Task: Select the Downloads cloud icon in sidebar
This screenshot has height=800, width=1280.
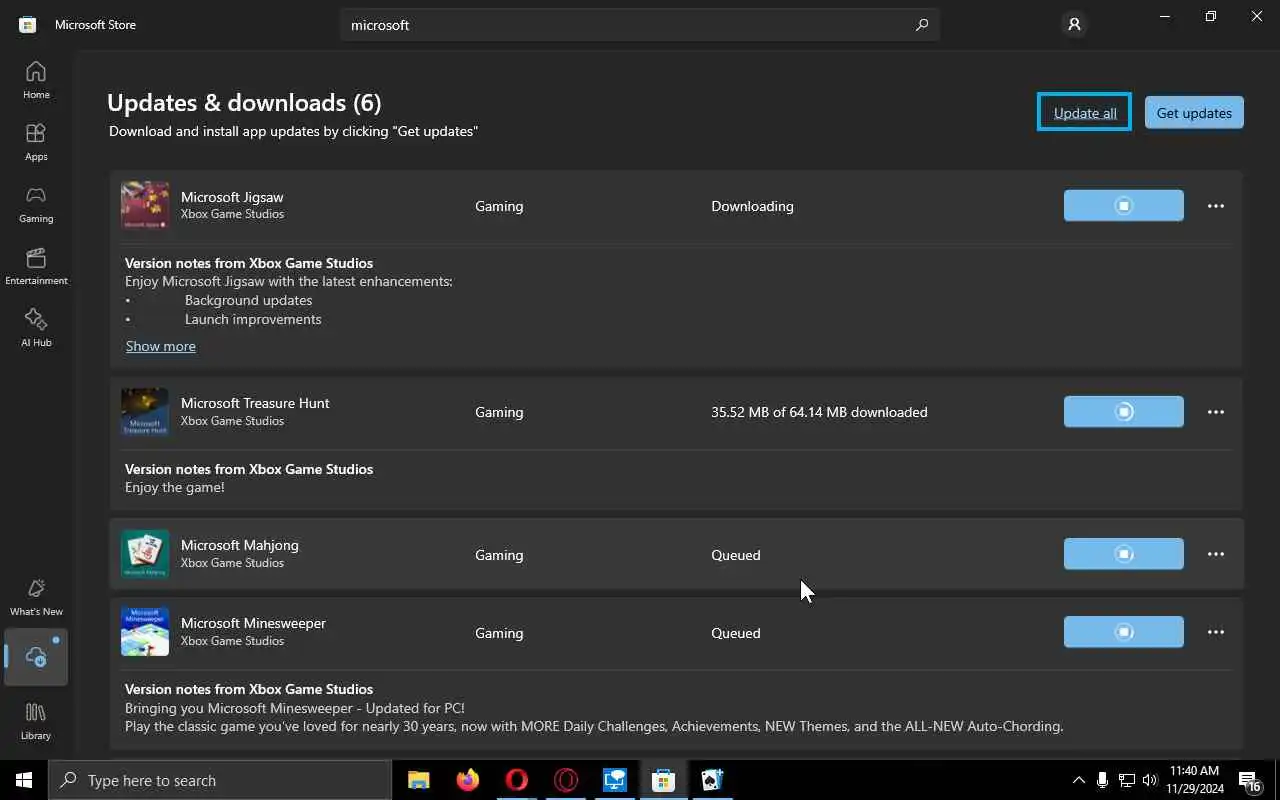Action: point(36,657)
